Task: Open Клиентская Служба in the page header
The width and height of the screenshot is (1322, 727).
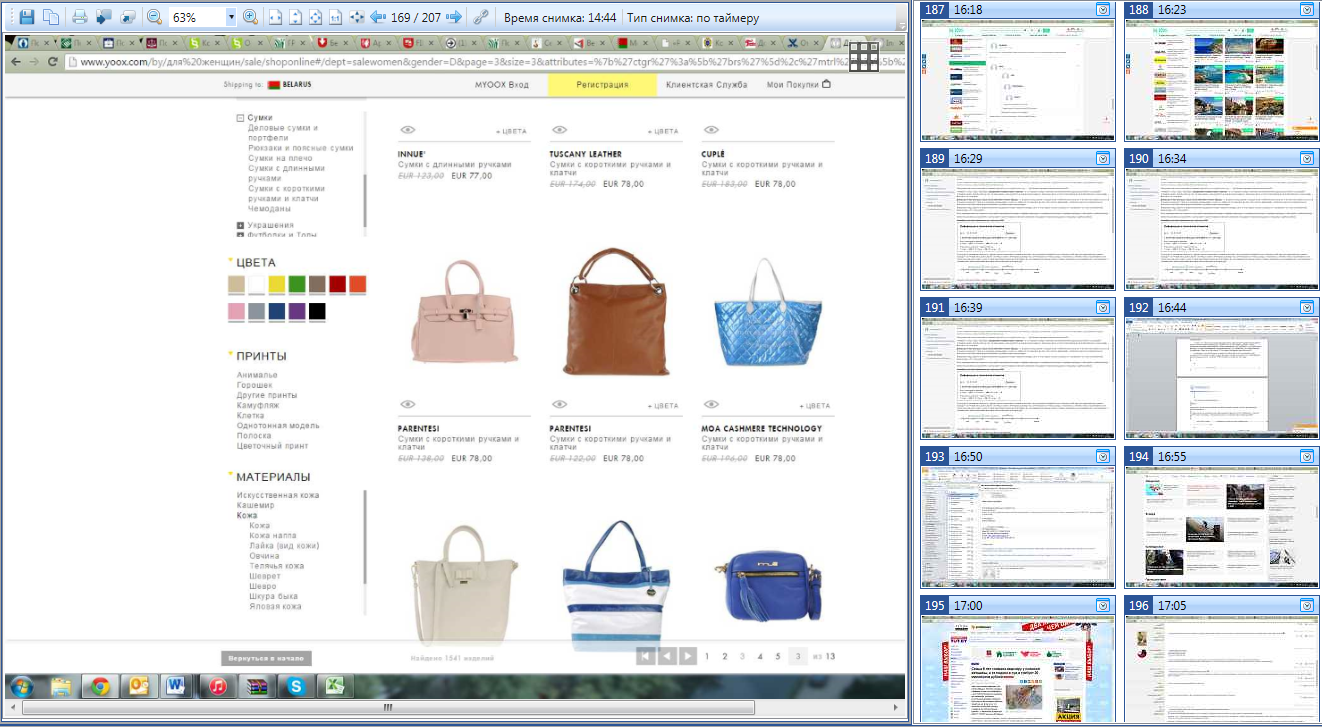Action: pyautogui.click(x=706, y=85)
